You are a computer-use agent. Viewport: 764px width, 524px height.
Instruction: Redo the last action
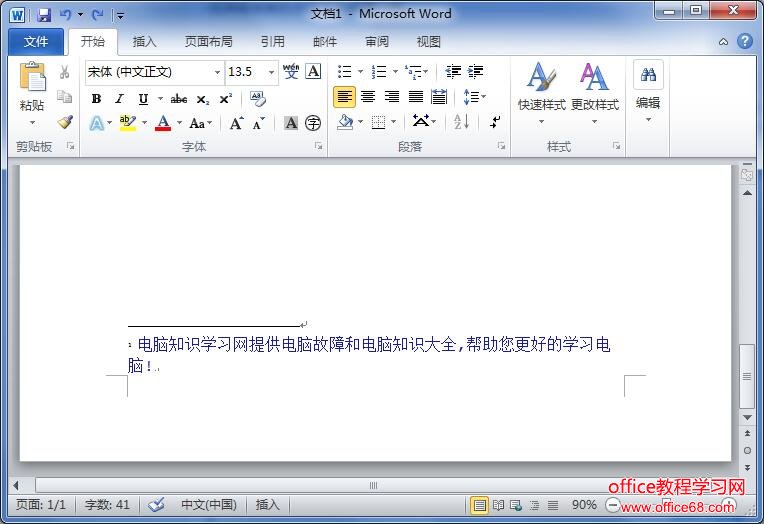(97, 15)
